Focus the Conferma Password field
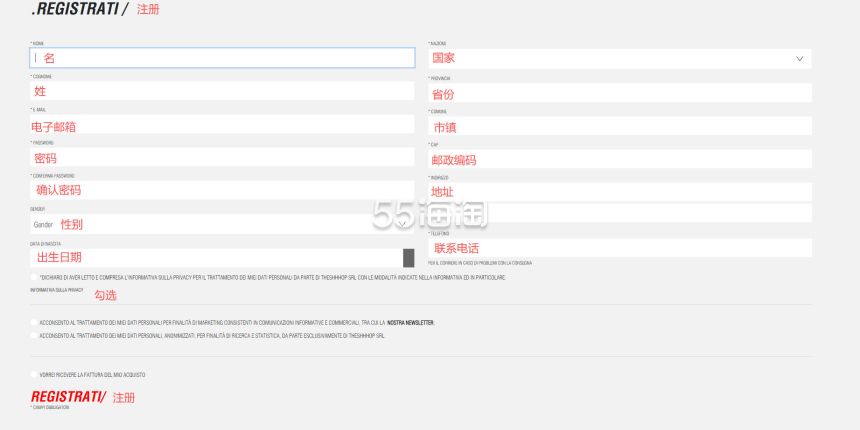This screenshot has width=860, height=430. [x=222, y=190]
